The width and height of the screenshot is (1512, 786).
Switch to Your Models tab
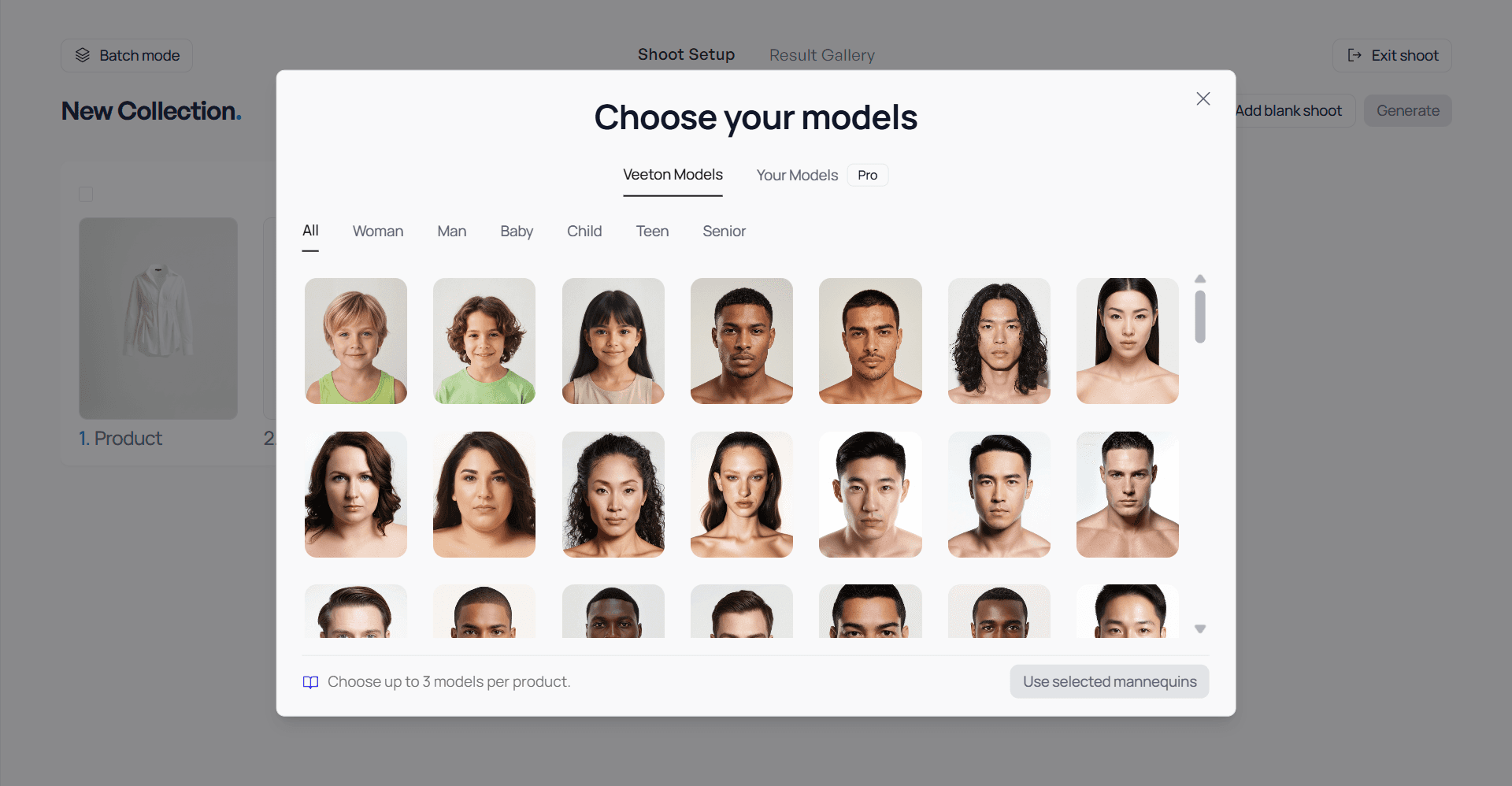pos(797,175)
